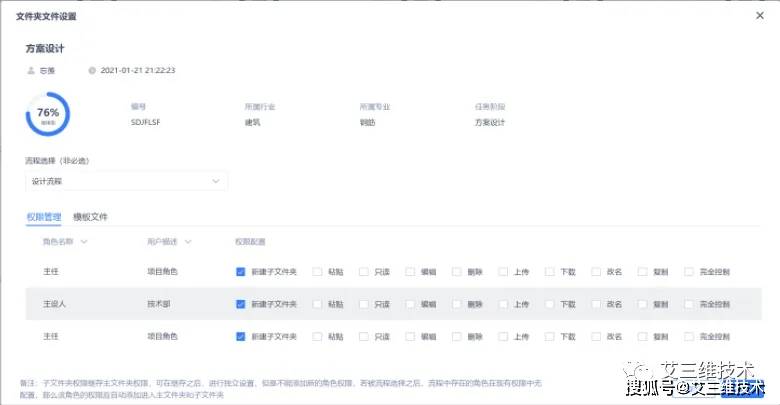The image size is (780, 405).
Task: Open the 设计流程 process dropdown
Action: point(126,181)
